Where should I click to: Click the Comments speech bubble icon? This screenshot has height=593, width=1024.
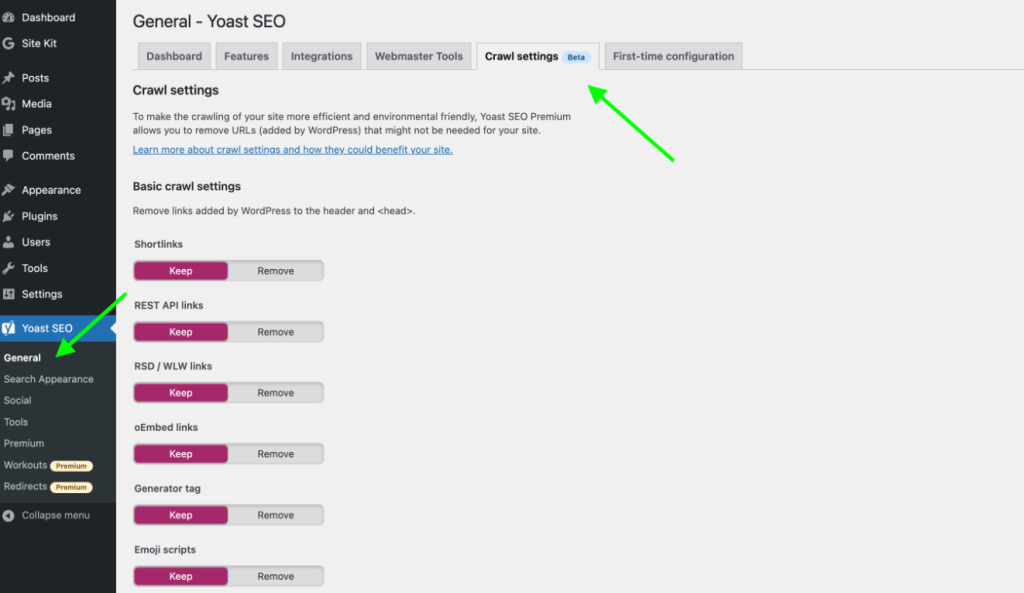coord(8,155)
